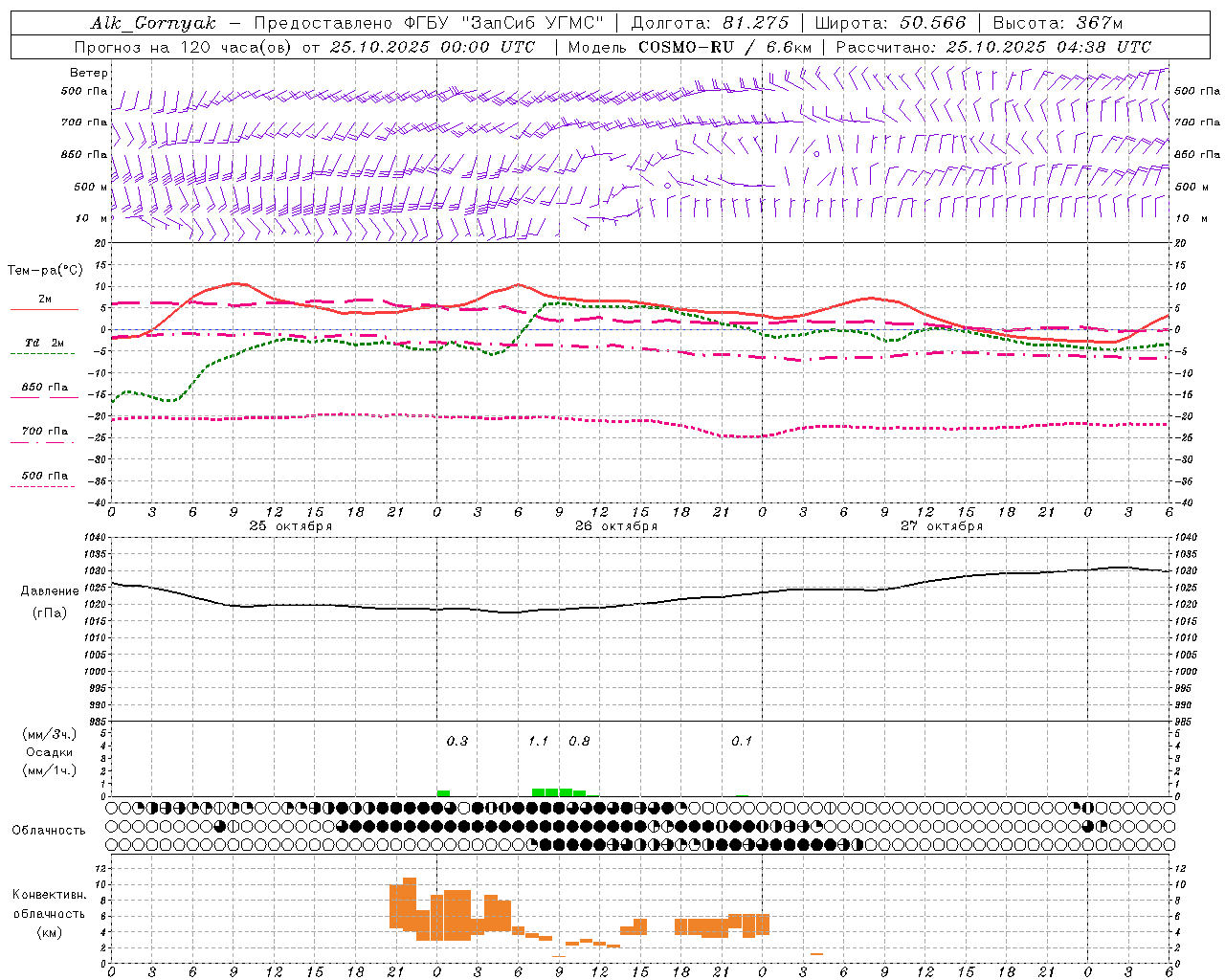Viewport: 1225px width, 980px height.
Task: Click the '850 гПа' temperature legend entry
Action: point(45,388)
